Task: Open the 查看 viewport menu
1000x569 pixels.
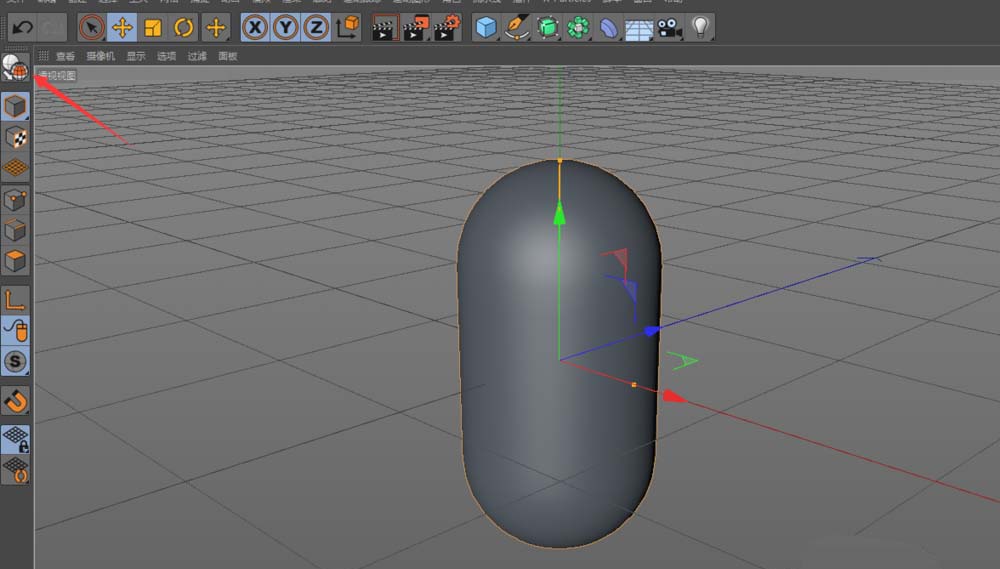Action: pos(65,56)
